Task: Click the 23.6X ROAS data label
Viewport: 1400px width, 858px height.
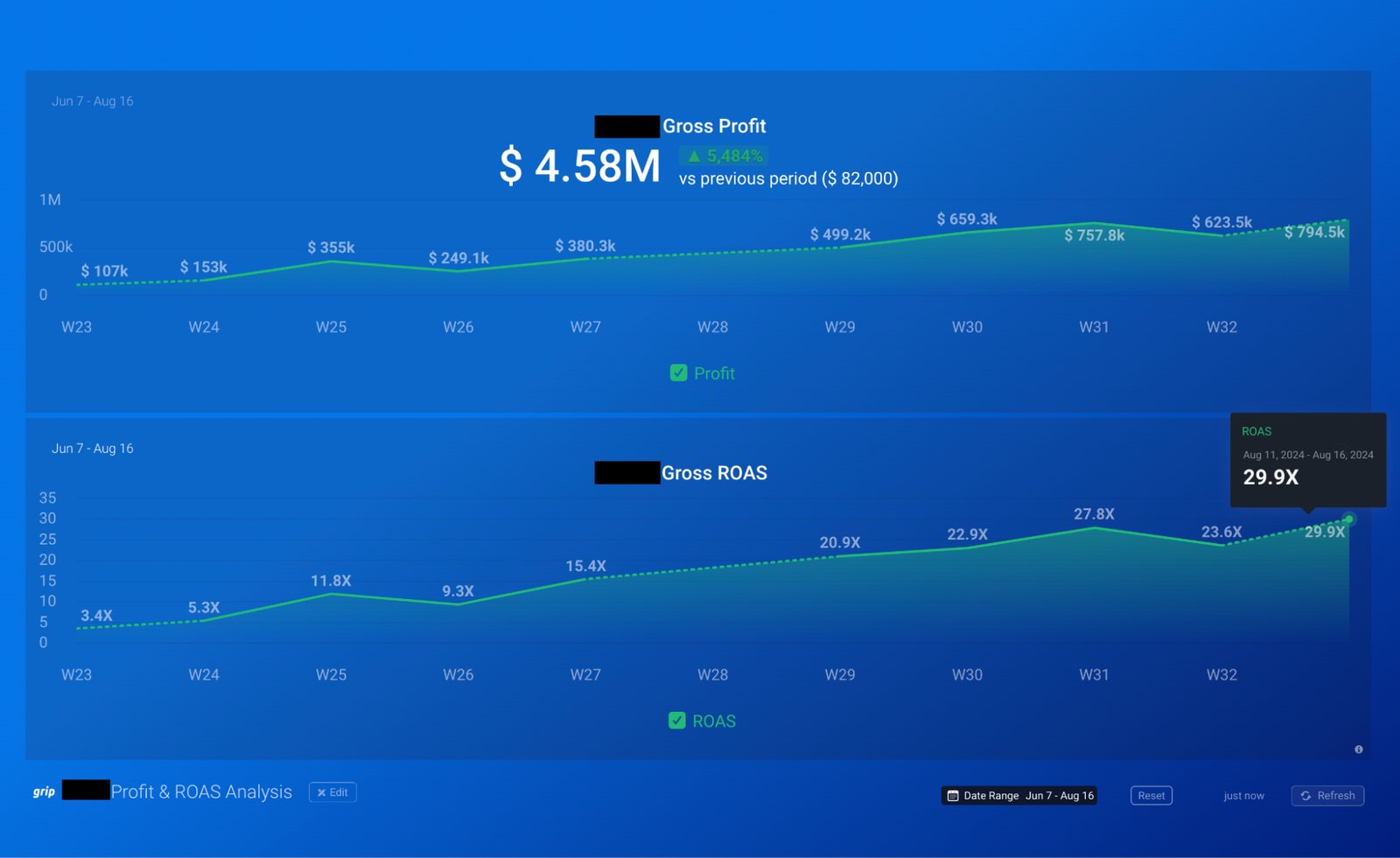Action: (x=1221, y=532)
